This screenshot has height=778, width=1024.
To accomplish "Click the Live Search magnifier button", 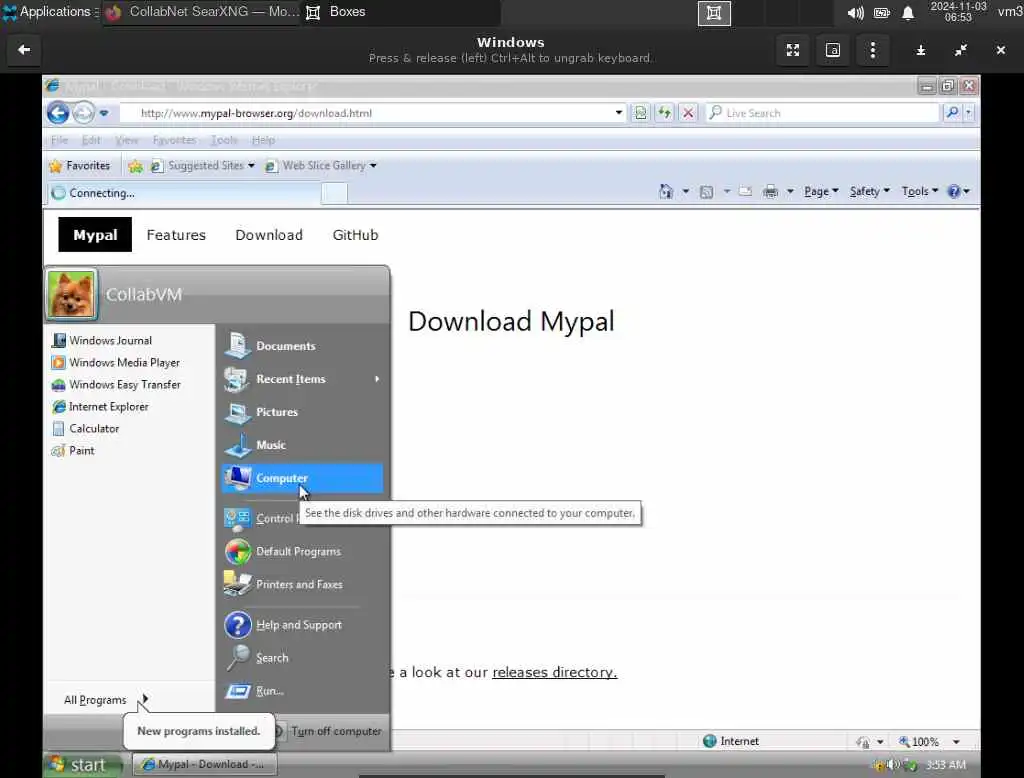I will (952, 112).
